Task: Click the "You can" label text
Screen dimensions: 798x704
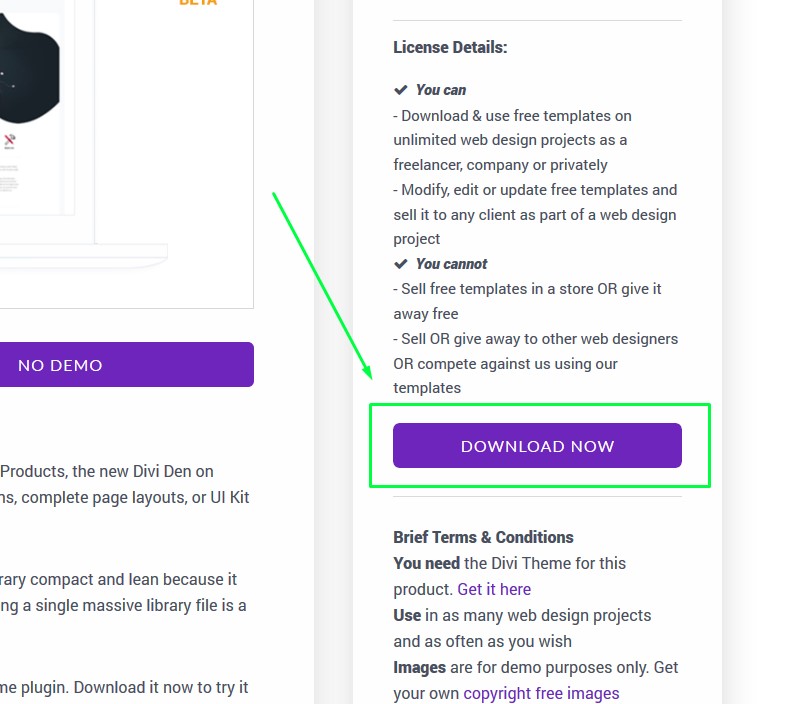Action: pos(441,90)
